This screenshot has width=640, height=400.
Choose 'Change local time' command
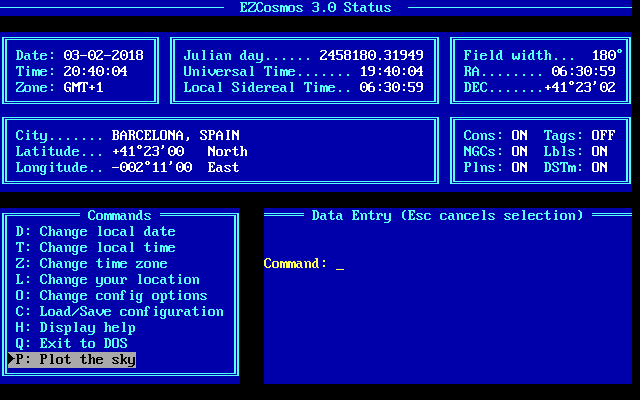click(95, 248)
